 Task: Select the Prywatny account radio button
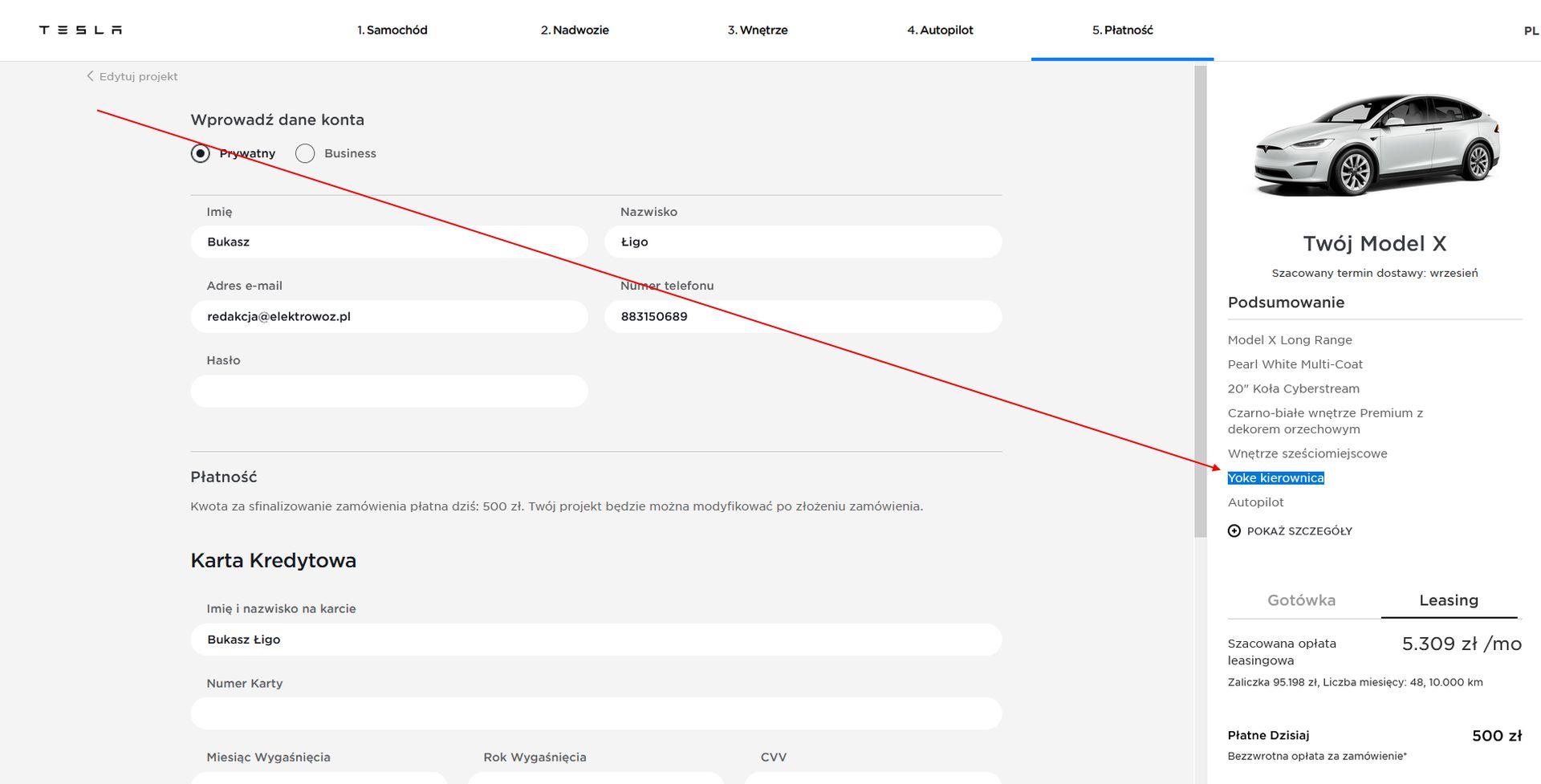[201, 153]
